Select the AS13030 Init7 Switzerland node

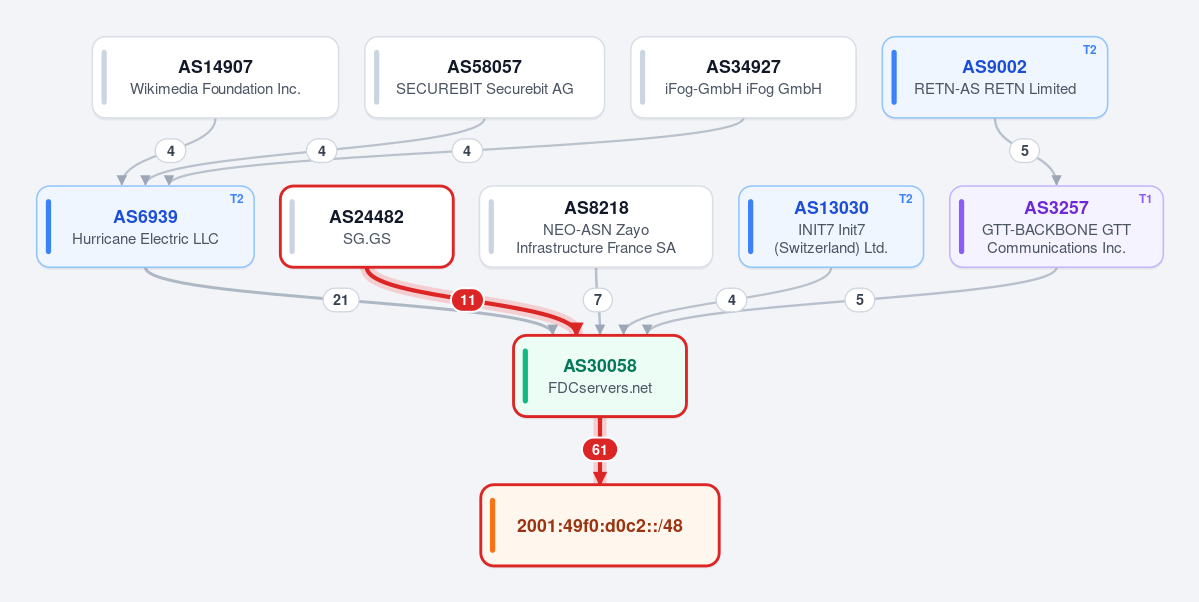831,226
